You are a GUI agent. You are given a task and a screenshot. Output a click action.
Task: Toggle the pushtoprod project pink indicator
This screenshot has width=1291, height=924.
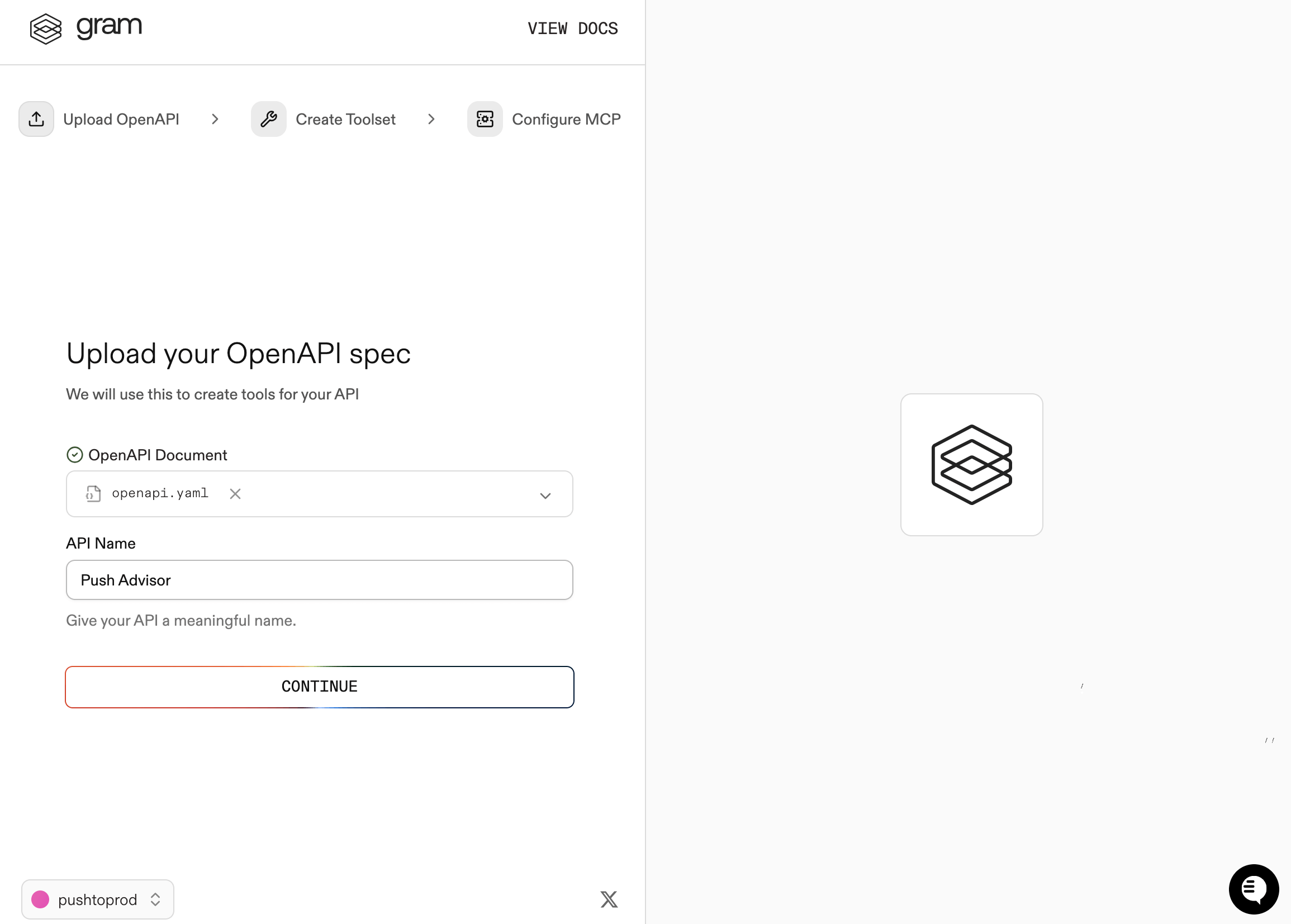(40, 899)
